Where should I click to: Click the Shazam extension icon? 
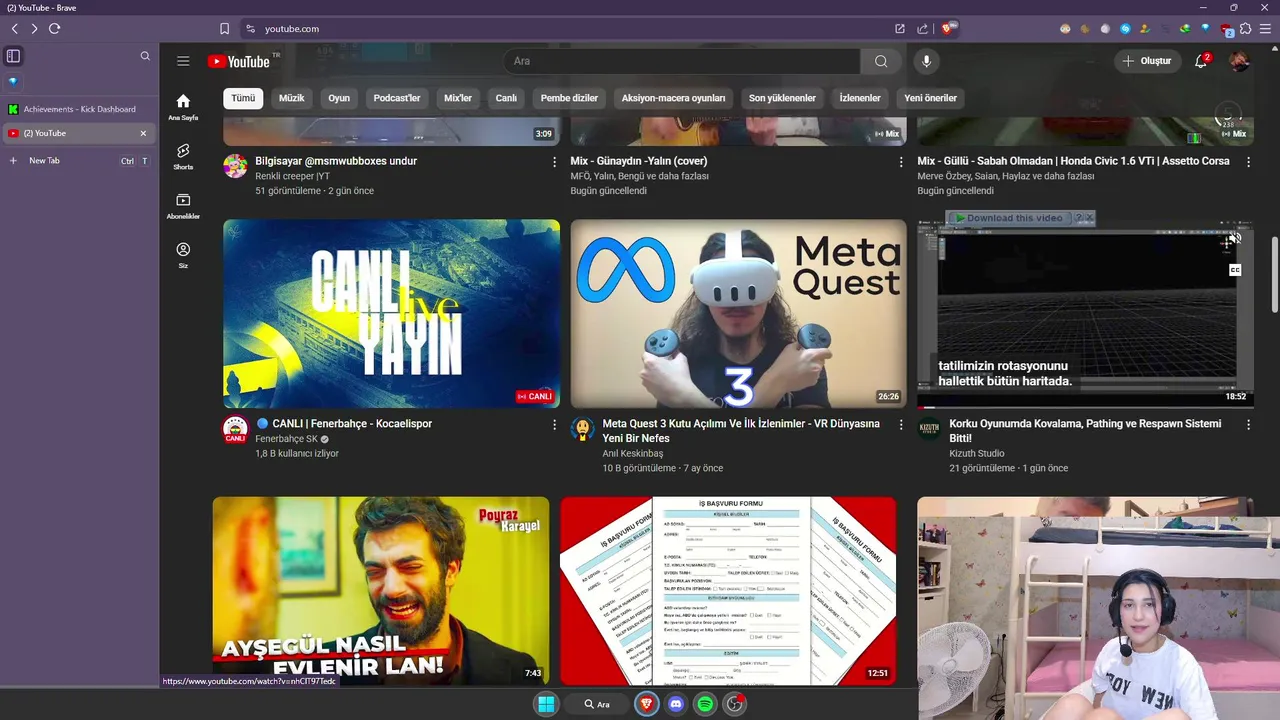(1125, 29)
